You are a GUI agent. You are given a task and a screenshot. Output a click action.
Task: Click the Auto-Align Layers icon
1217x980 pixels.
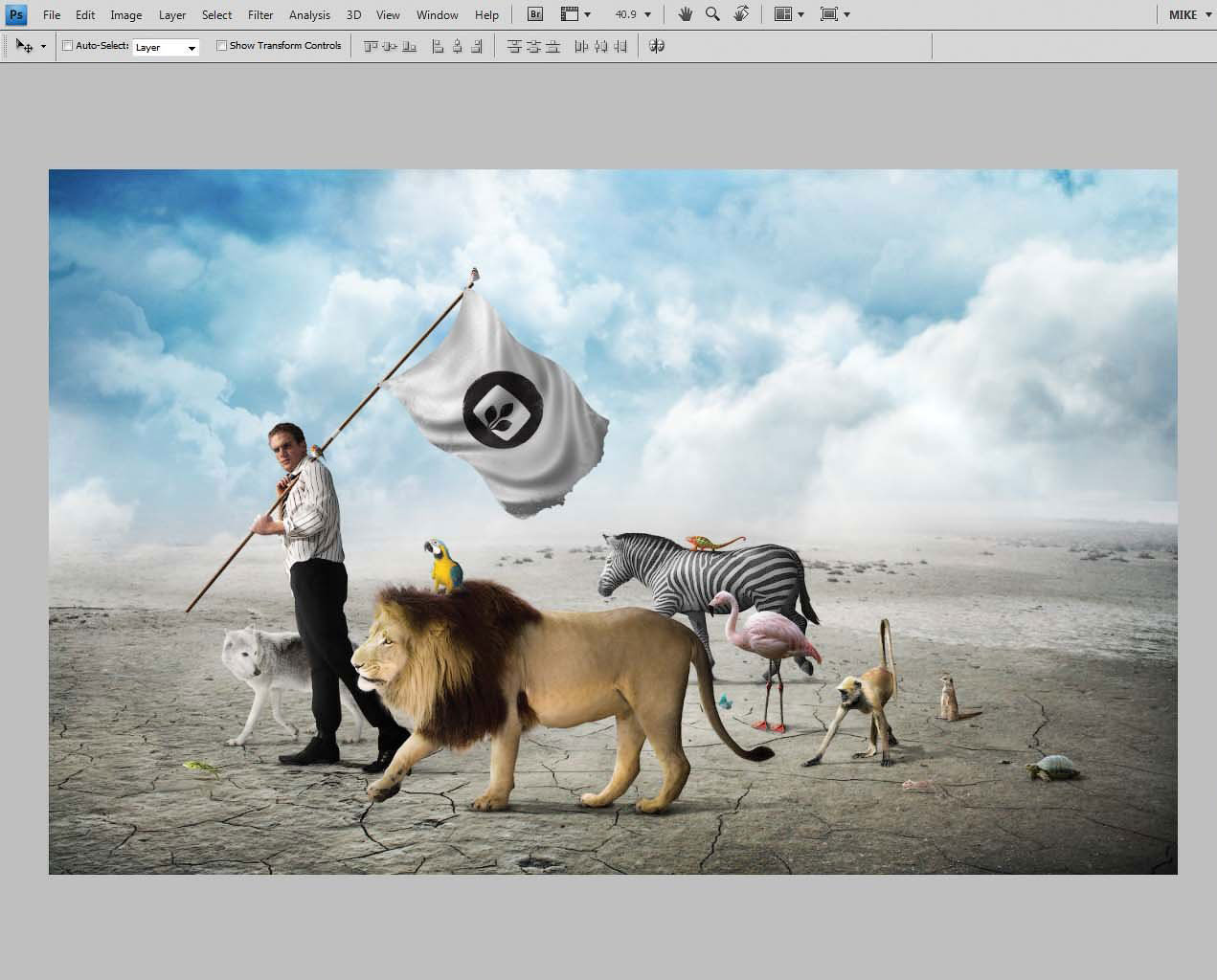[x=657, y=46]
